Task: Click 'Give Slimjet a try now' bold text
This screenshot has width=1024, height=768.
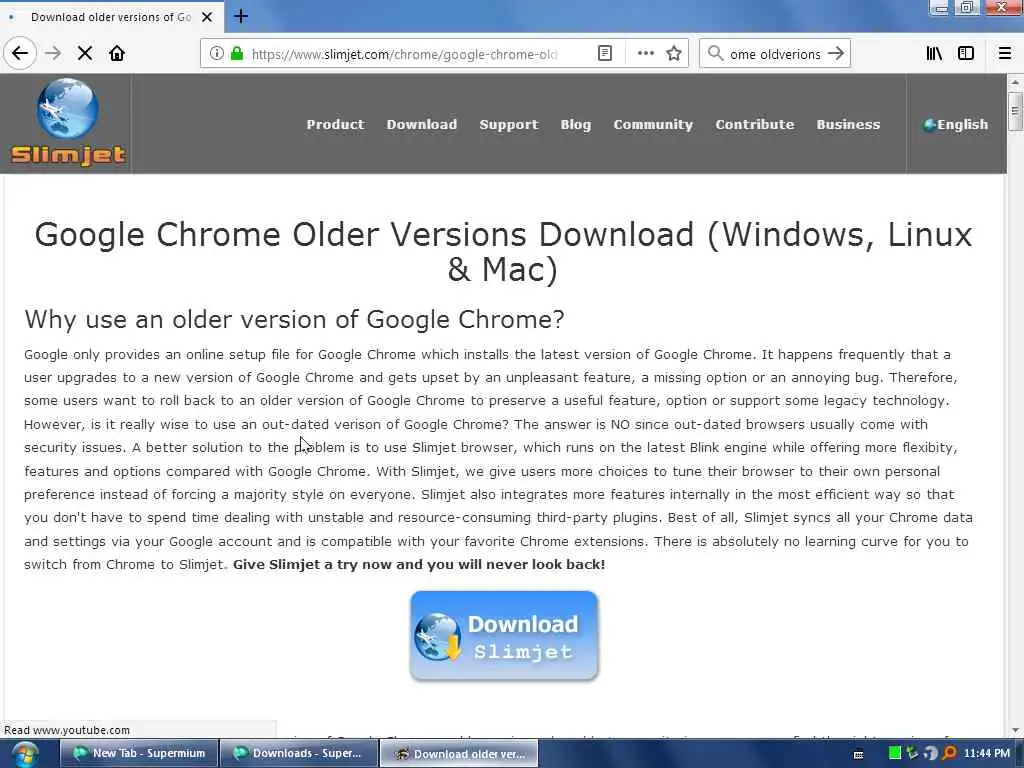Action: click(x=419, y=564)
